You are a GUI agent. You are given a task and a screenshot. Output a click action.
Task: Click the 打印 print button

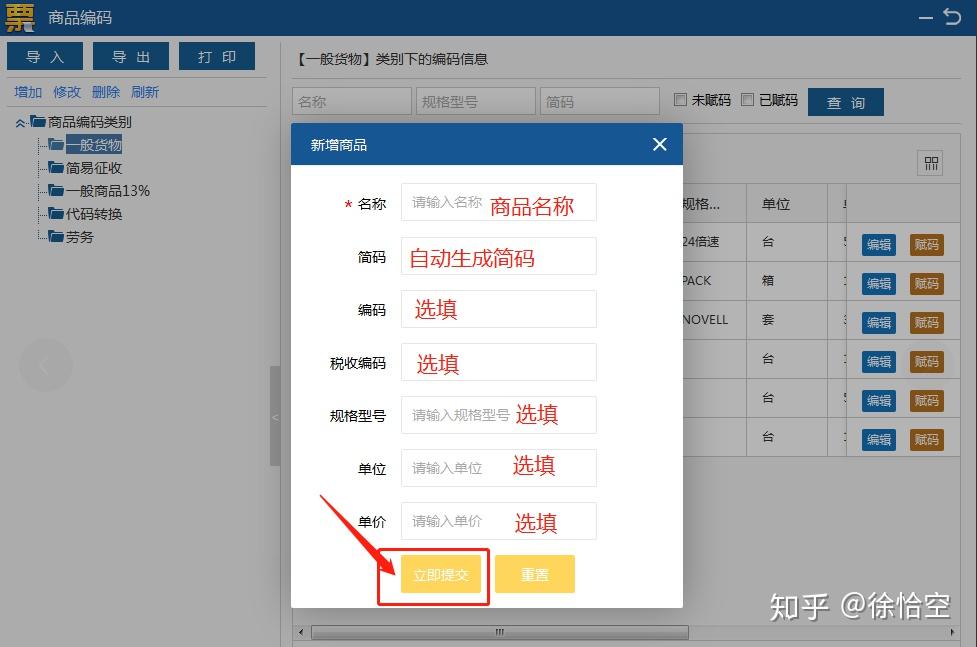click(x=217, y=56)
